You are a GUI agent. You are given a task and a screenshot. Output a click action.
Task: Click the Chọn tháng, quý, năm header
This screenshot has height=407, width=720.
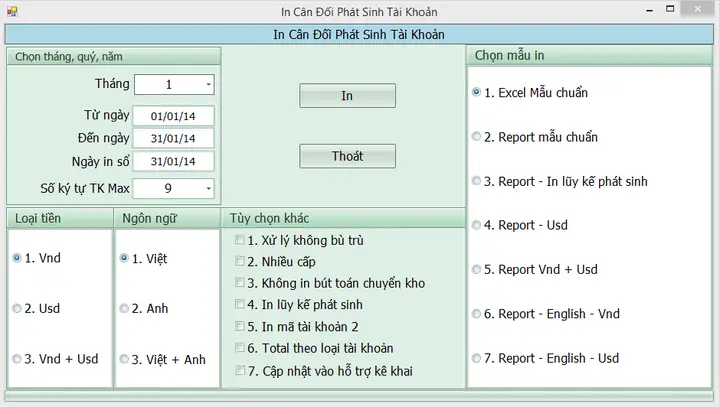point(114,57)
